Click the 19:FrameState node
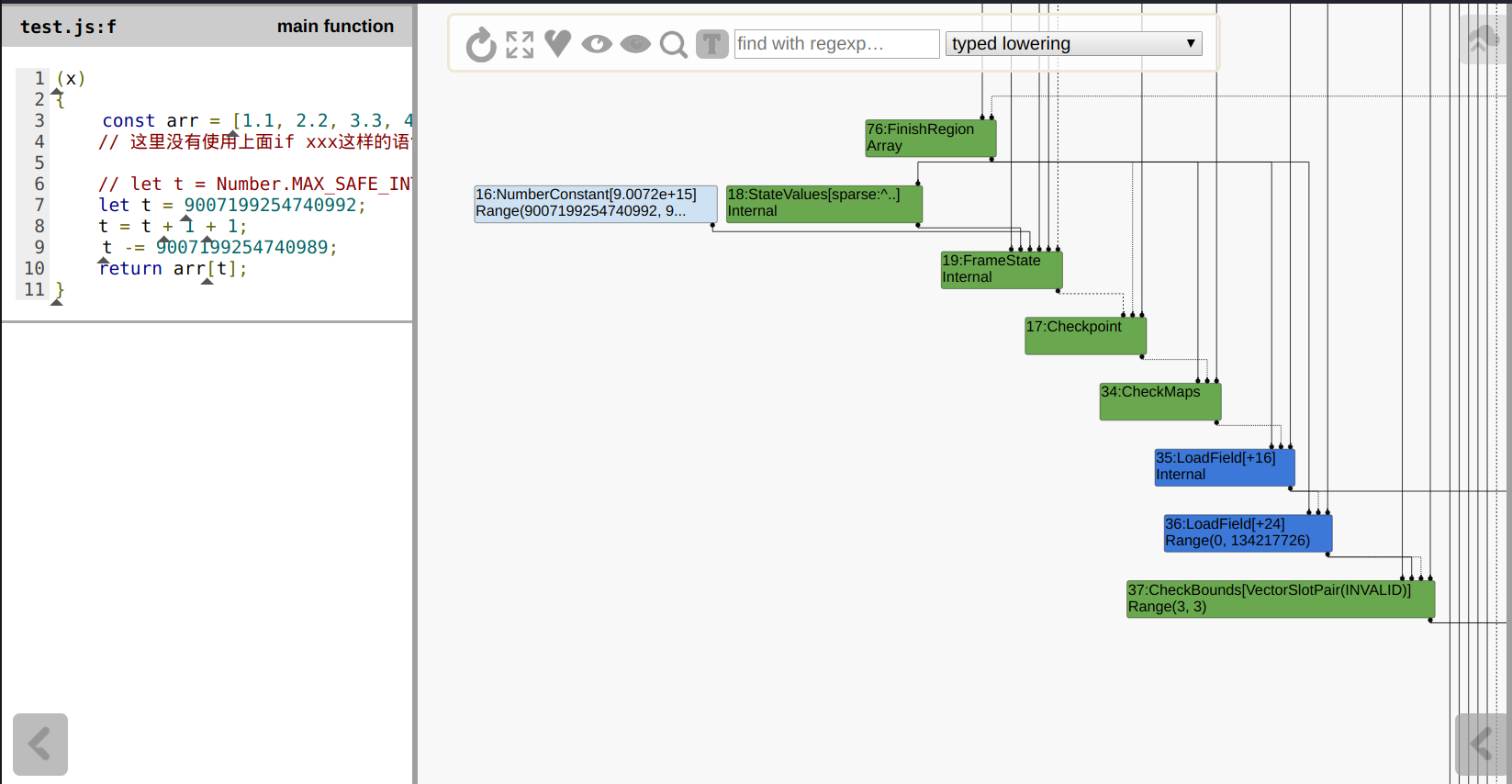This screenshot has height=784, width=1512. tap(1002, 270)
